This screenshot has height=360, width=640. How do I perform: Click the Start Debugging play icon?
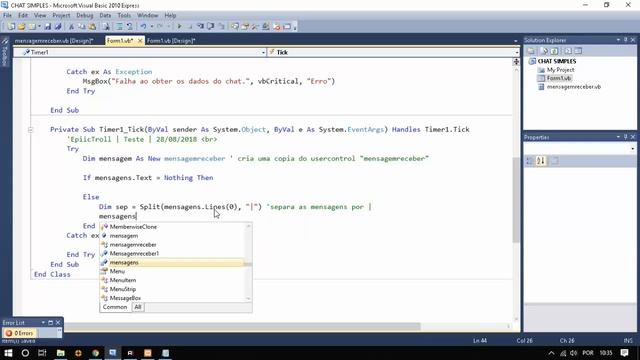click(179, 27)
